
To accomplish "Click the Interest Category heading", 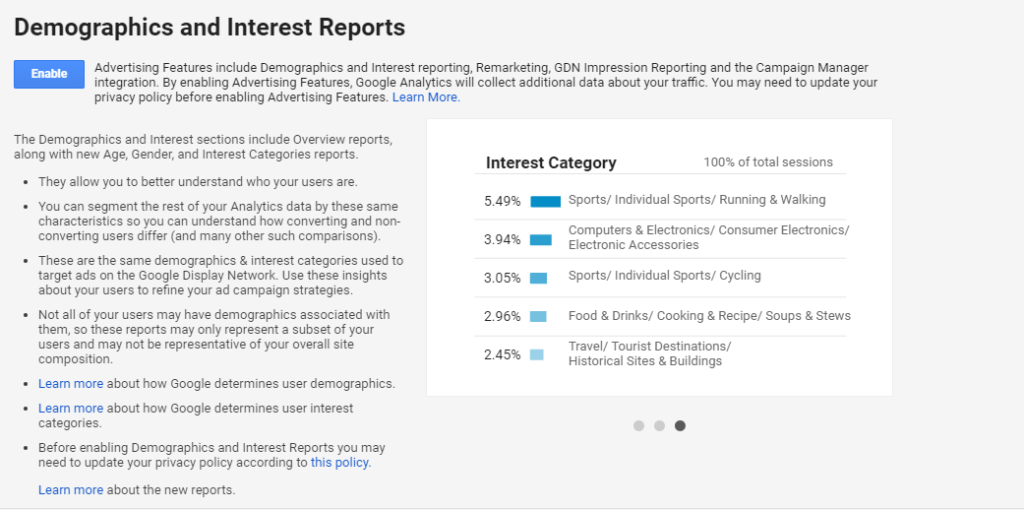I will [x=551, y=163].
